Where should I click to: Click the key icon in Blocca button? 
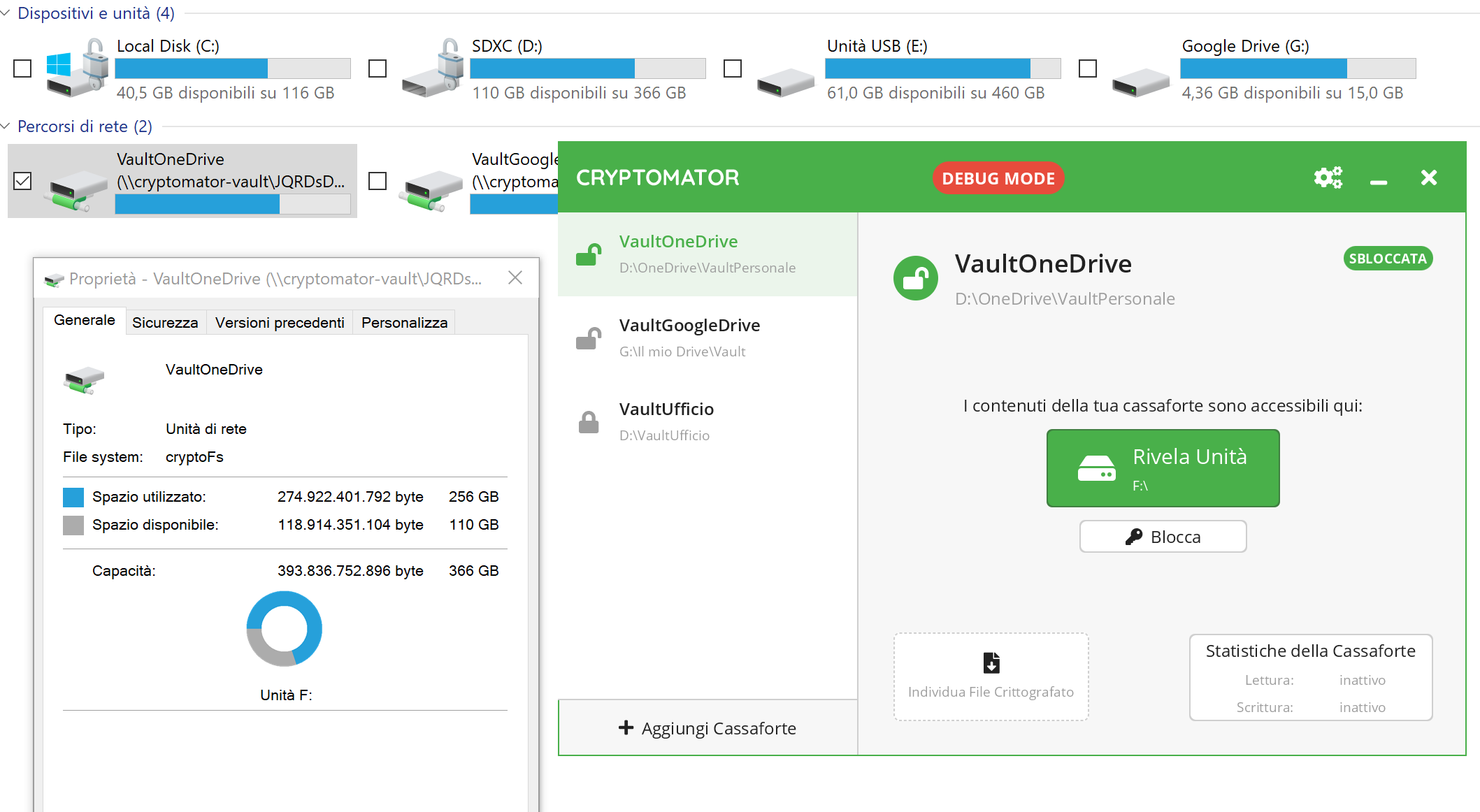(1134, 537)
